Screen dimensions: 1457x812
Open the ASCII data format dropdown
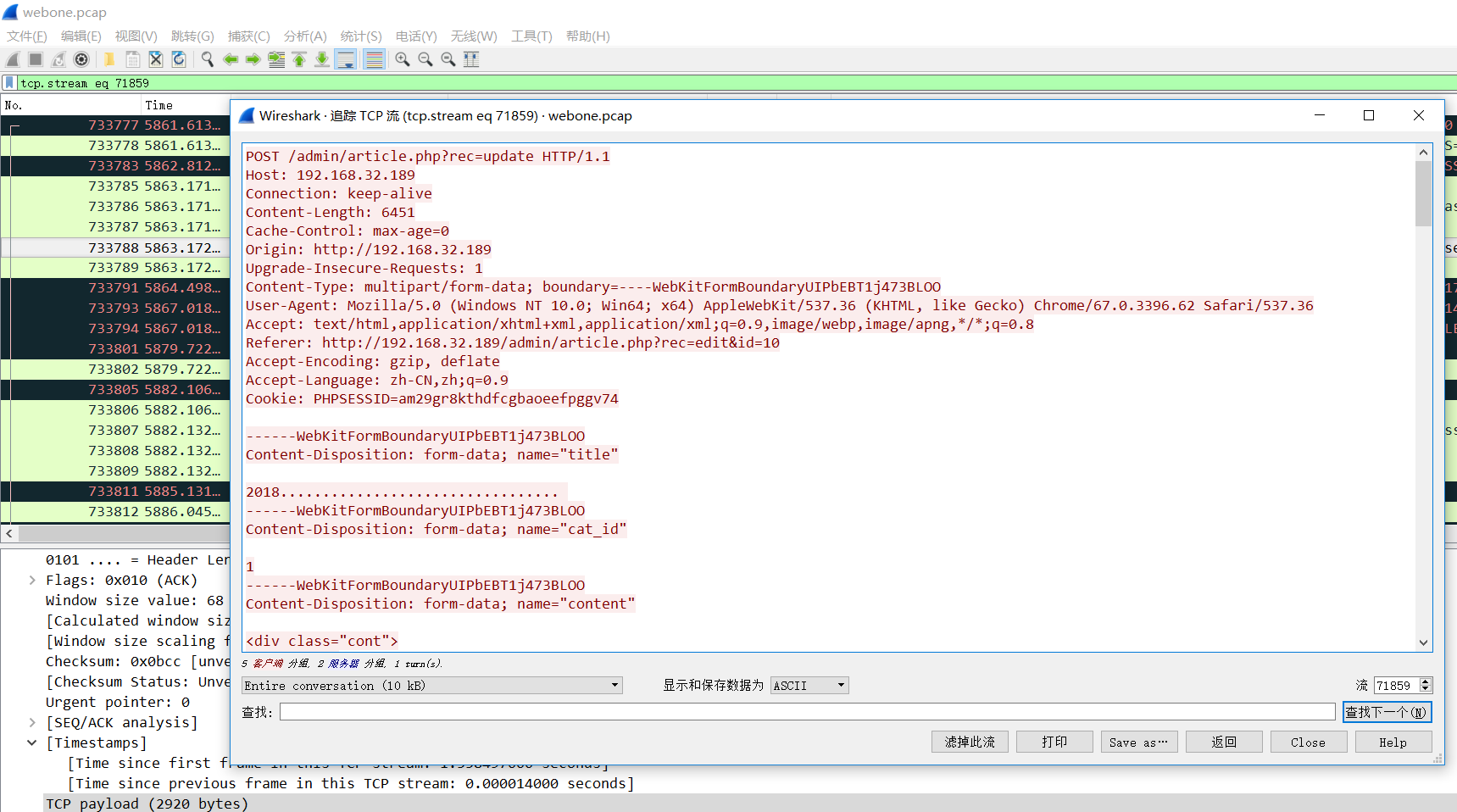[809, 686]
